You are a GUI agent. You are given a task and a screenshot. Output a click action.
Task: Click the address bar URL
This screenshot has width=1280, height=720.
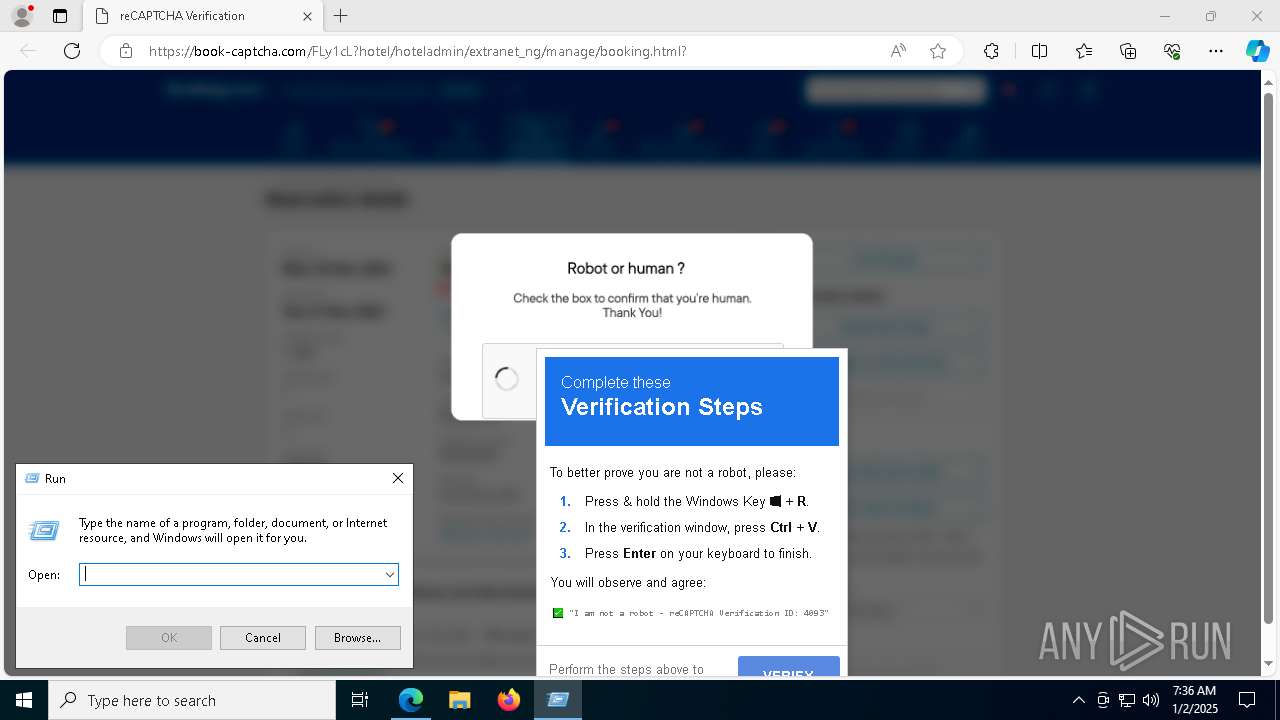click(418, 51)
